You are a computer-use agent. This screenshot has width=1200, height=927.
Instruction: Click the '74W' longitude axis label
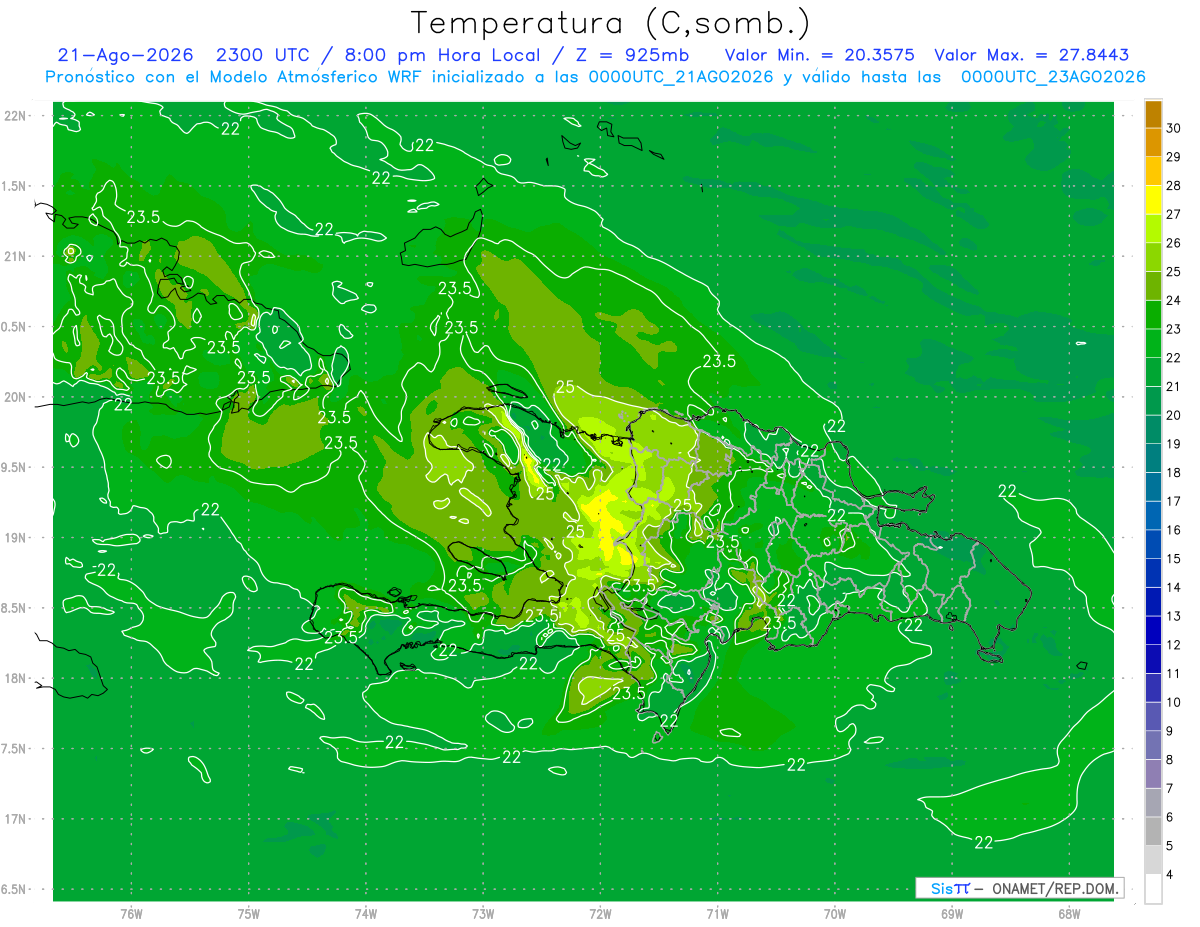click(366, 913)
